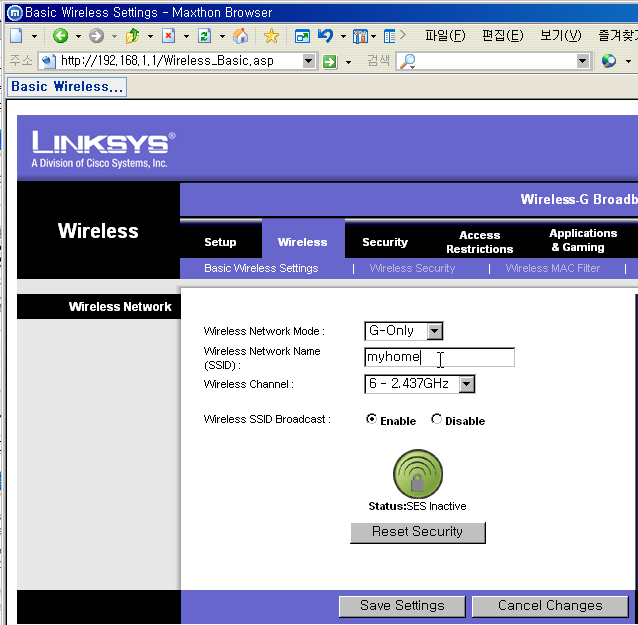Click the globe search engine icon

(x=609, y=61)
